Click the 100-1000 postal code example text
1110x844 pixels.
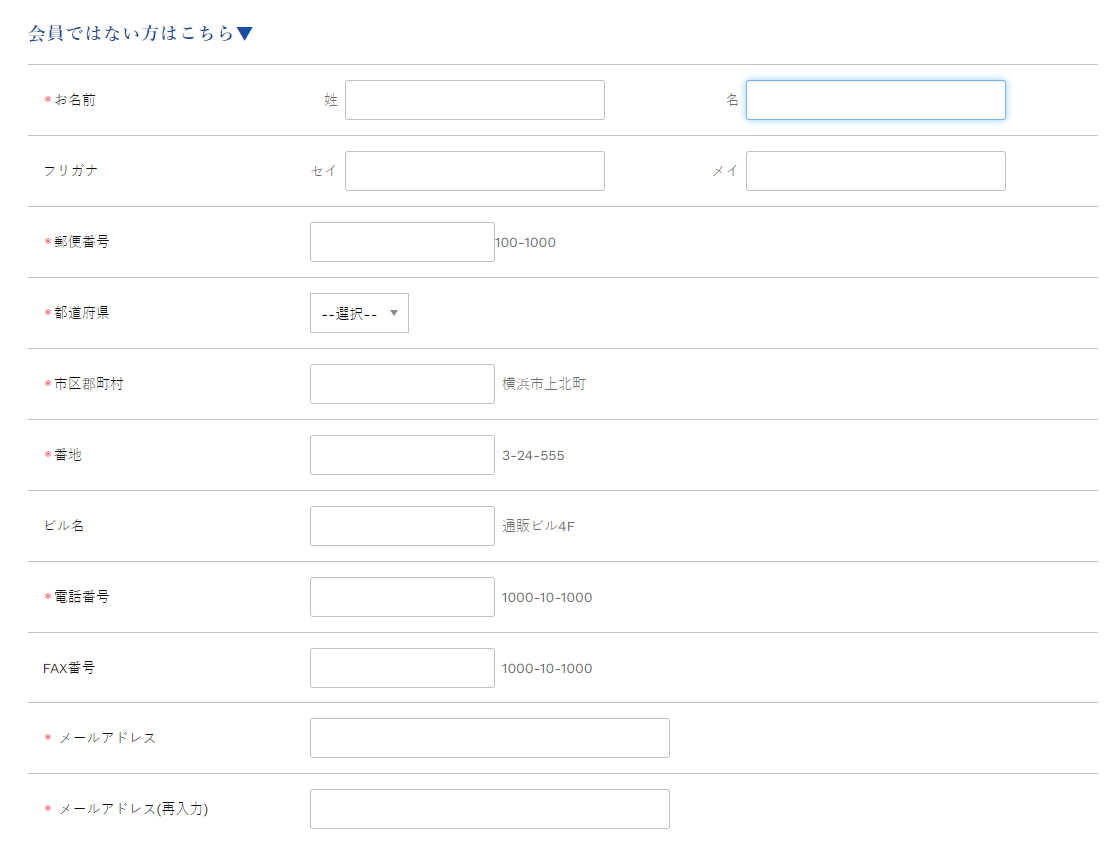pyautogui.click(x=525, y=243)
